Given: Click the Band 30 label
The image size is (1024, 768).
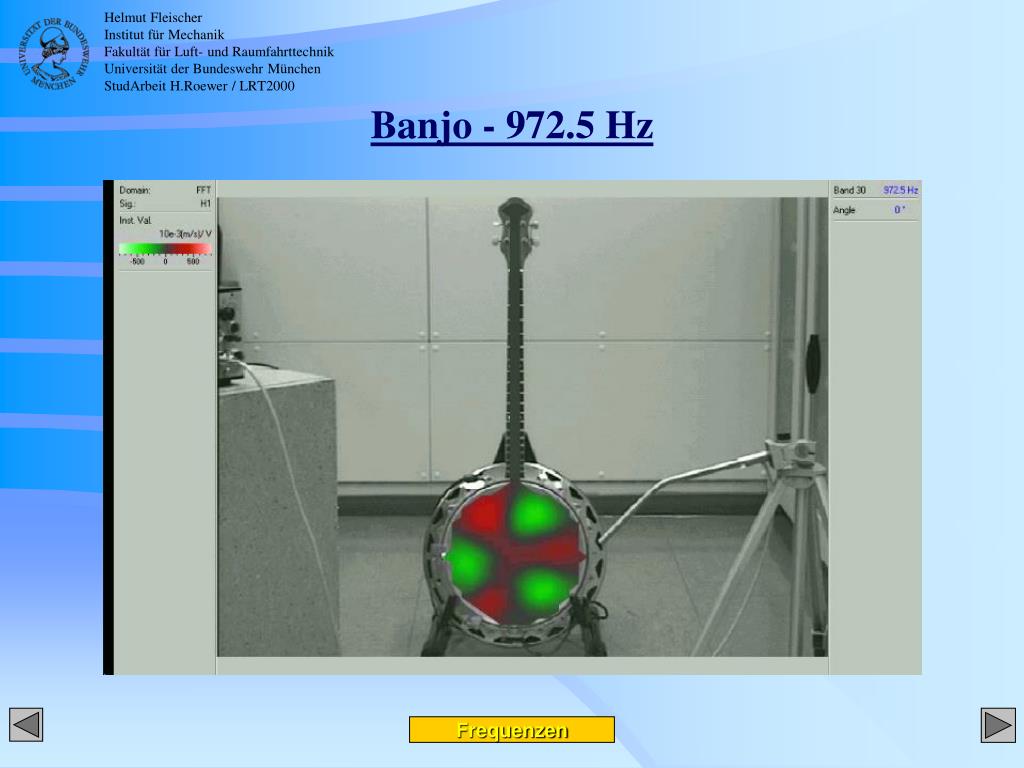Looking at the screenshot, I should point(849,190).
